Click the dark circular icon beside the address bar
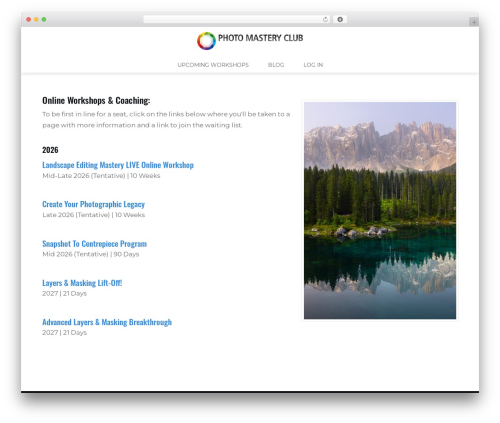The height and width of the screenshot is (423, 500). tap(340, 20)
